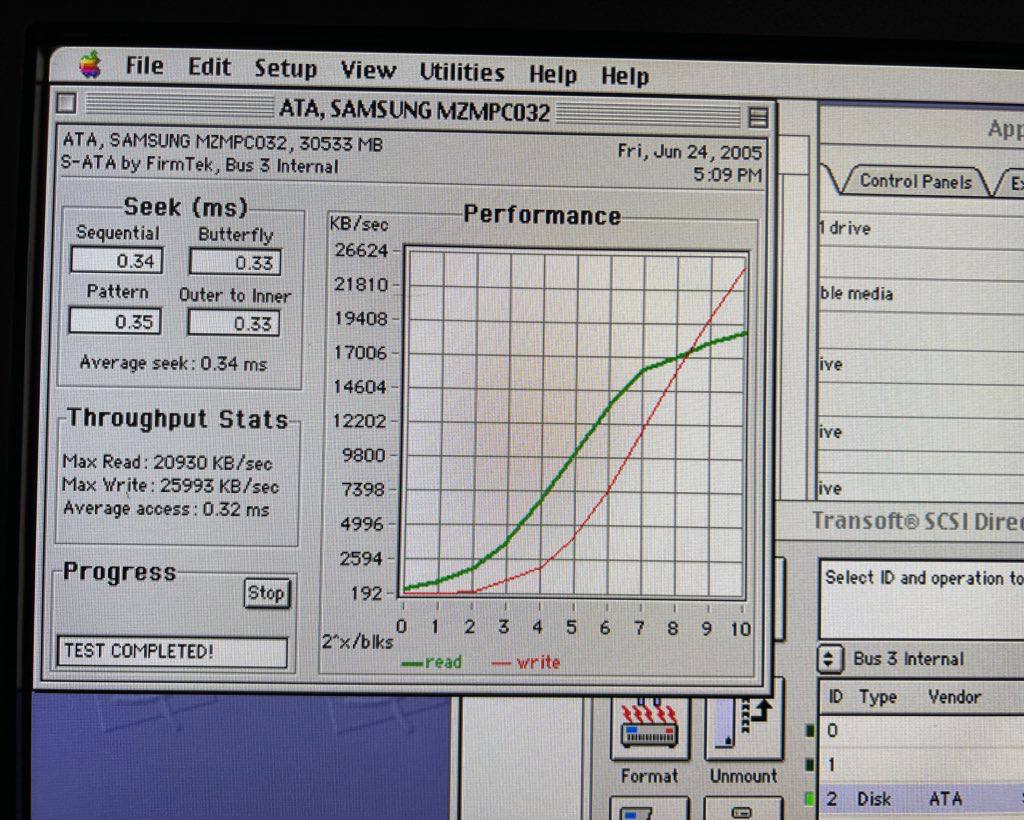Open the Setup menu
Screen dimensions: 1024x820
point(285,69)
